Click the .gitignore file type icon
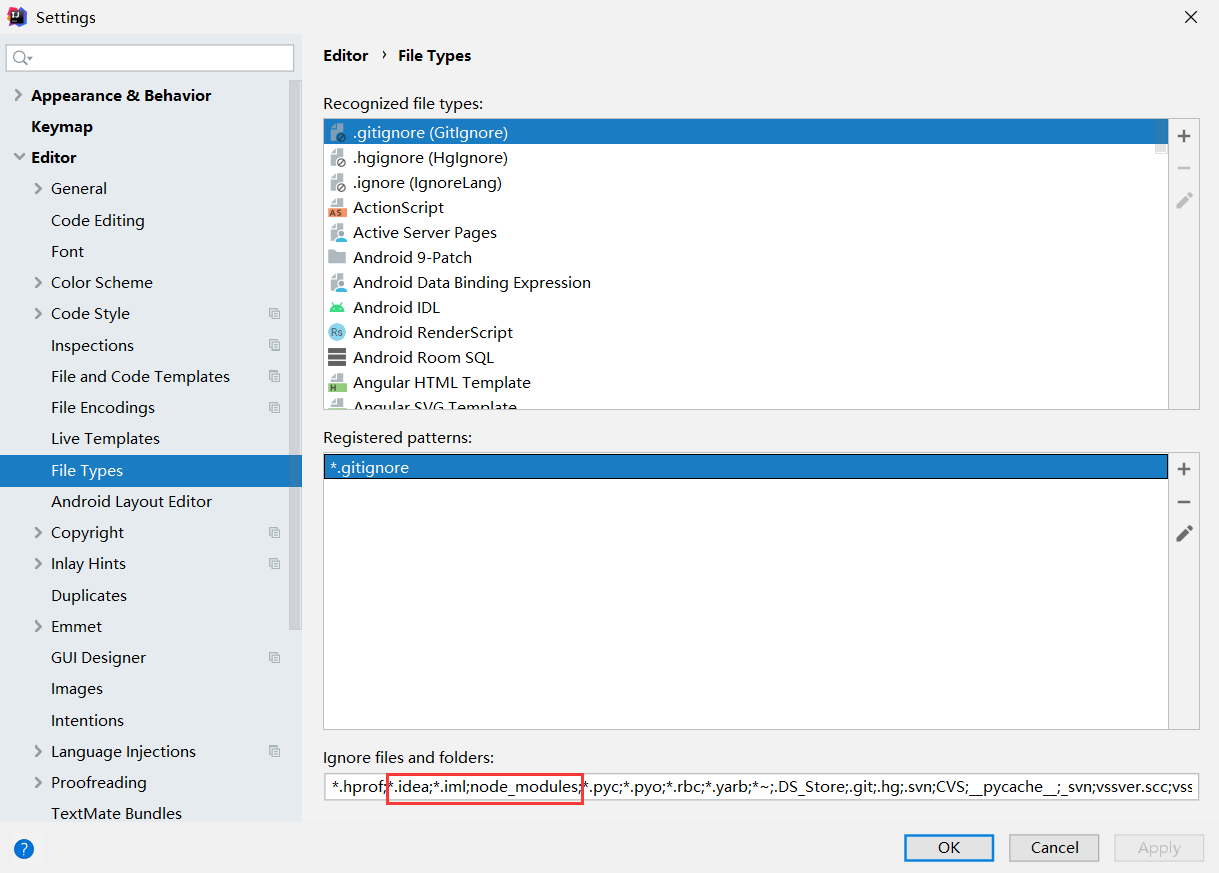Viewport: 1219px width, 873px height. [337, 132]
